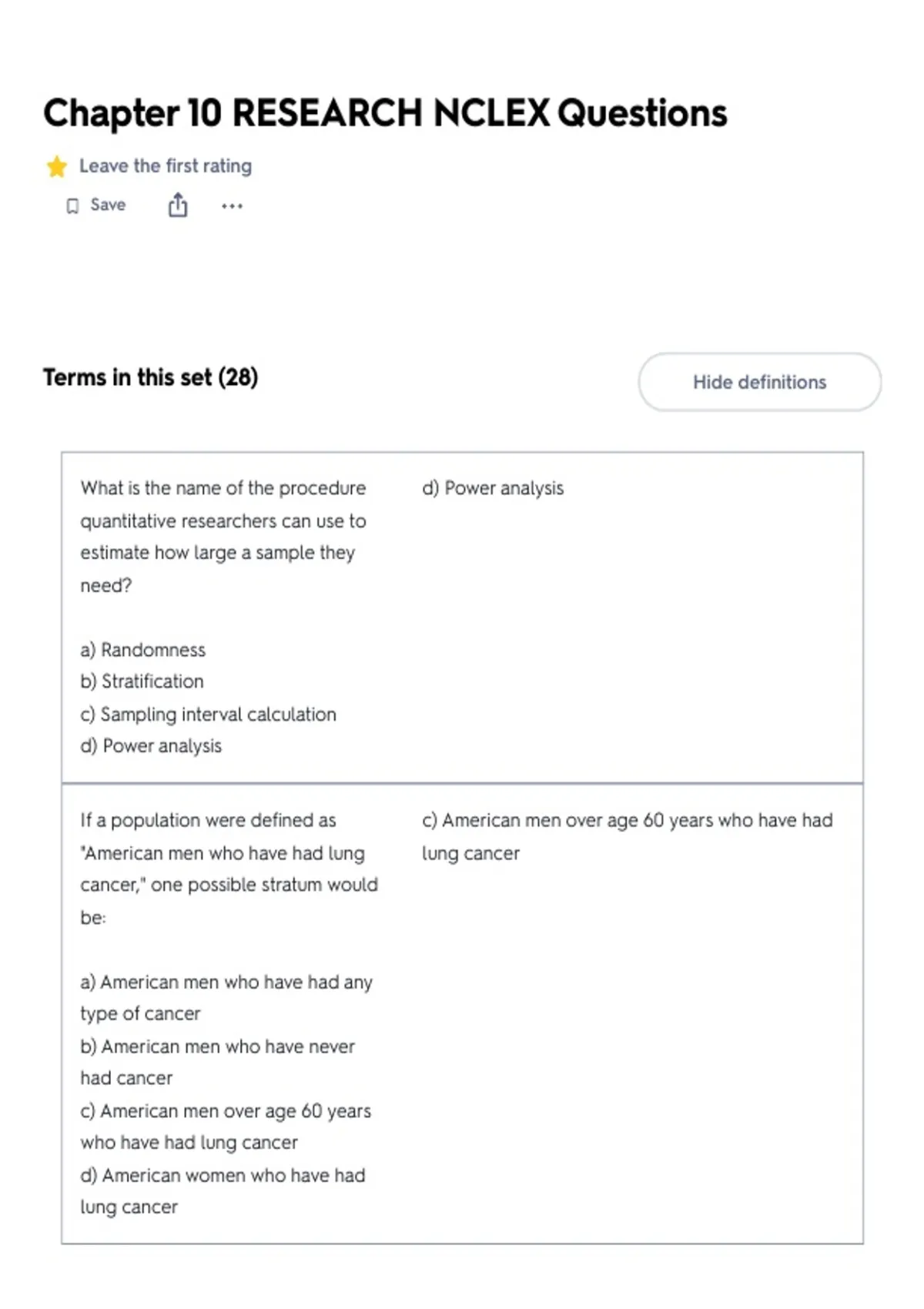Click option a) American men any type of cancer
The width and height of the screenshot is (924, 1309).
pyautogui.click(x=226, y=998)
